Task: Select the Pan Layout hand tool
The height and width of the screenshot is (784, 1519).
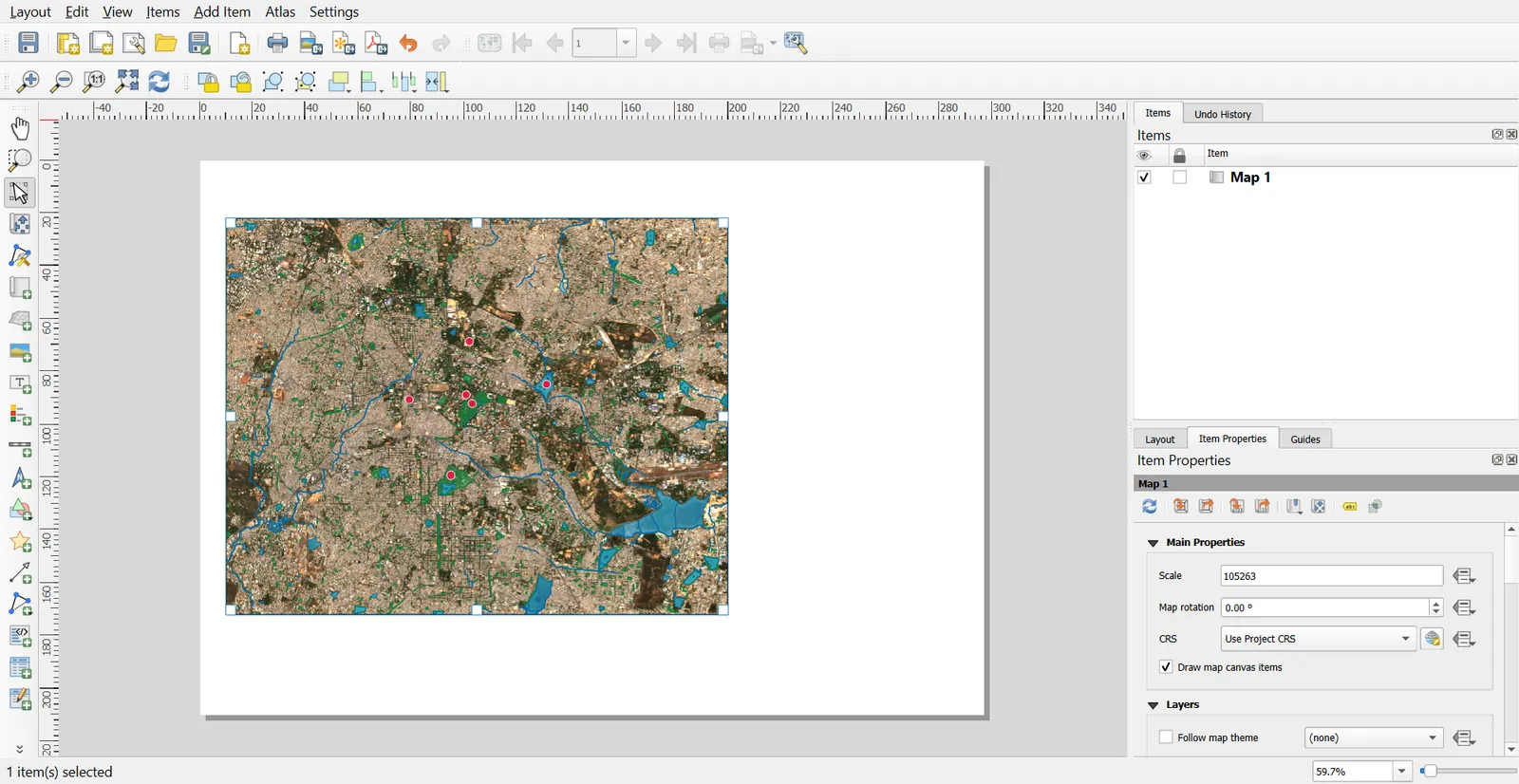Action: click(20, 128)
